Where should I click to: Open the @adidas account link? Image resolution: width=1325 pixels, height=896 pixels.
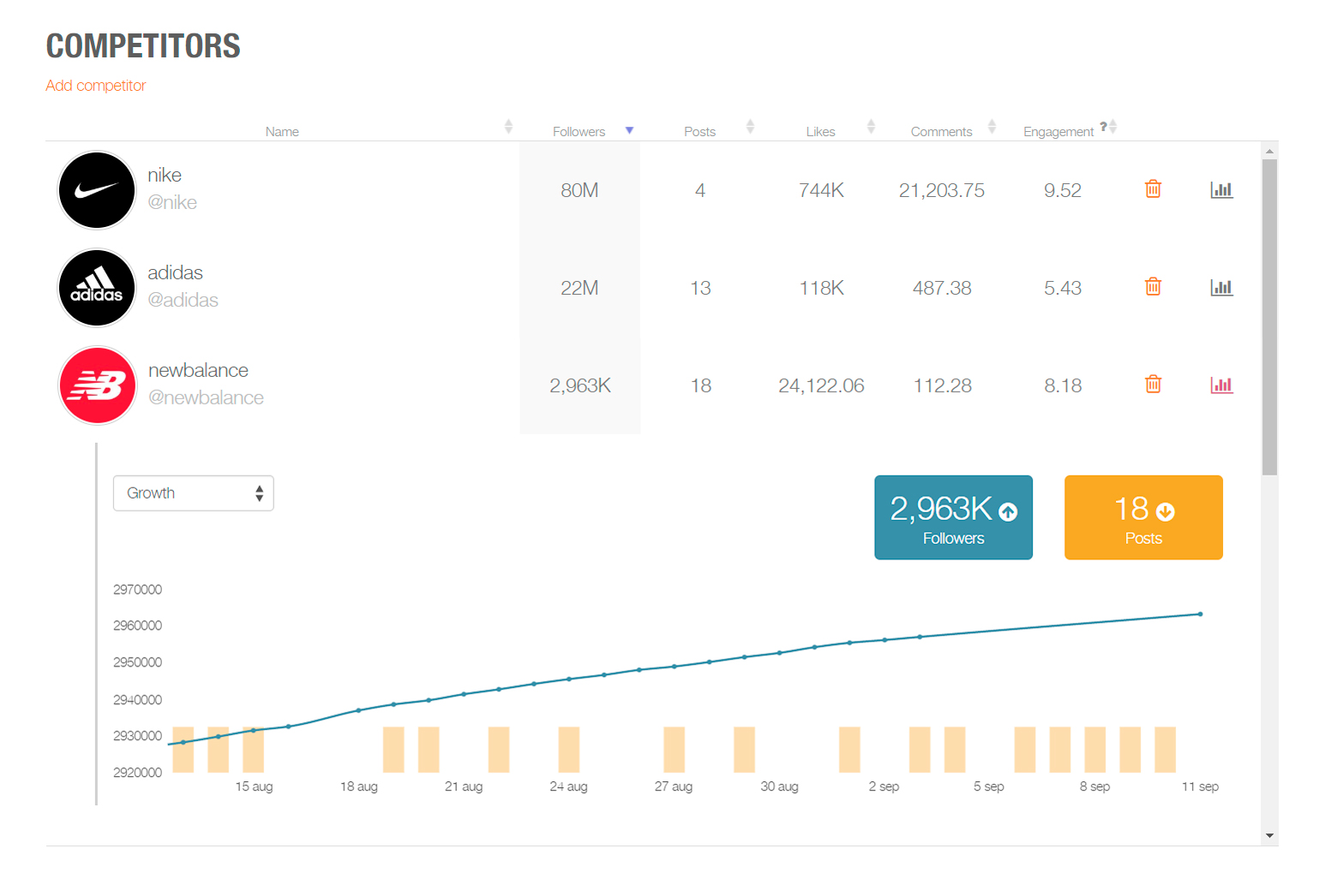pyautogui.click(x=183, y=300)
